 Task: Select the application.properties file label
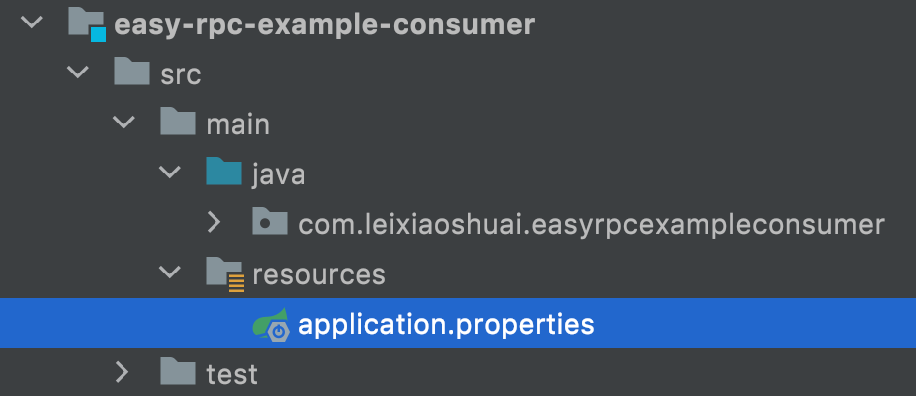point(446,324)
